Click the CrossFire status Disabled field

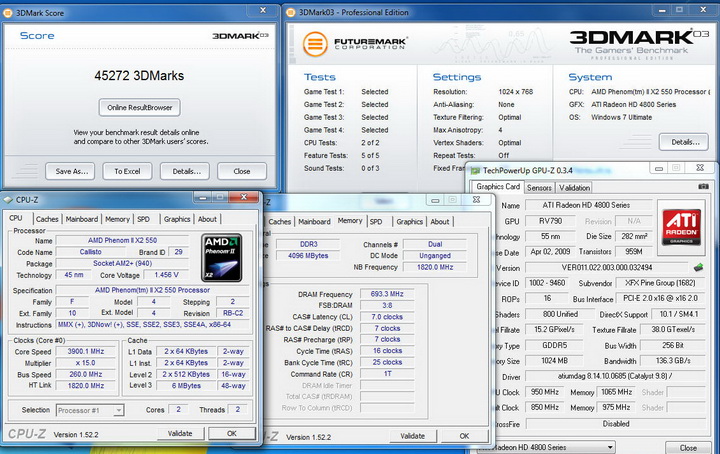616,424
